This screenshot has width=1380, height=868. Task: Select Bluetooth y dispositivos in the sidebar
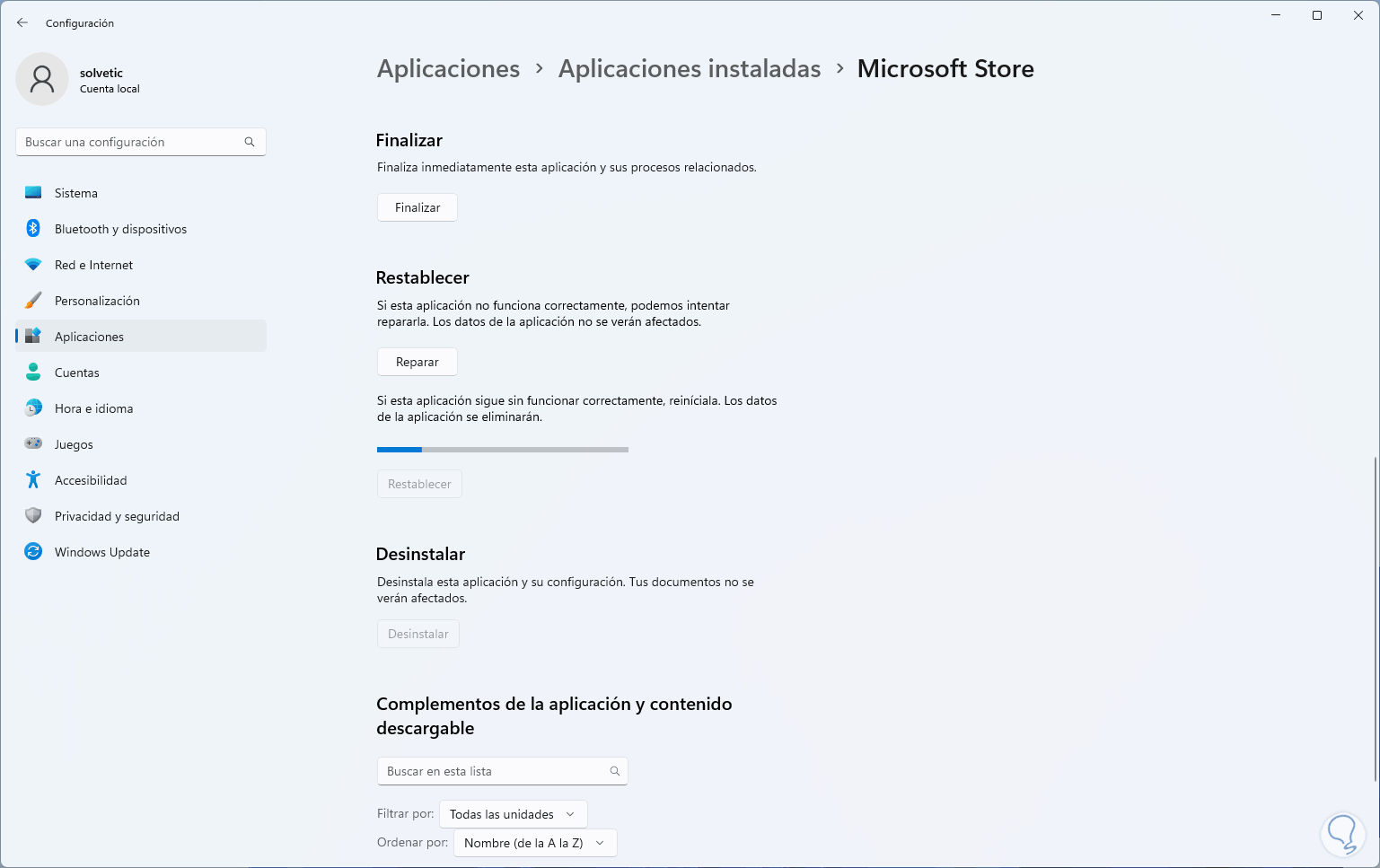coord(119,228)
